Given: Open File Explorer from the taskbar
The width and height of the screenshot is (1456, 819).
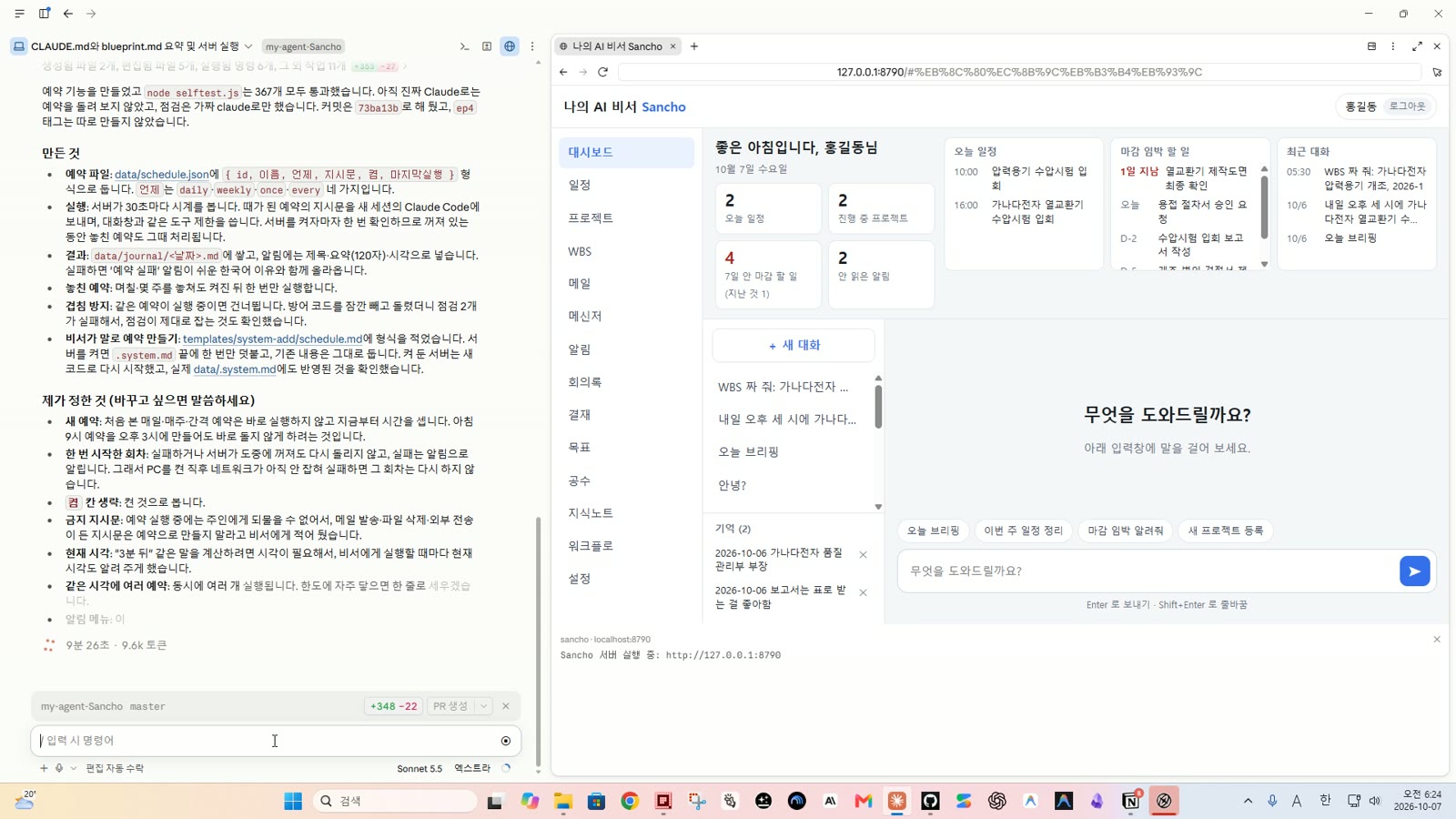Looking at the screenshot, I should (x=563, y=801).
